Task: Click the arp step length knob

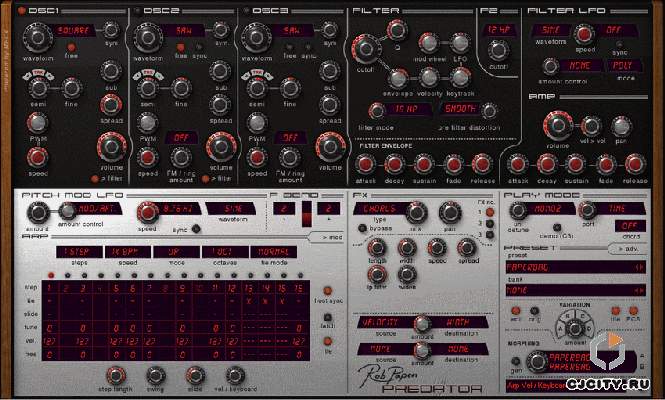Action: [115, 376]
